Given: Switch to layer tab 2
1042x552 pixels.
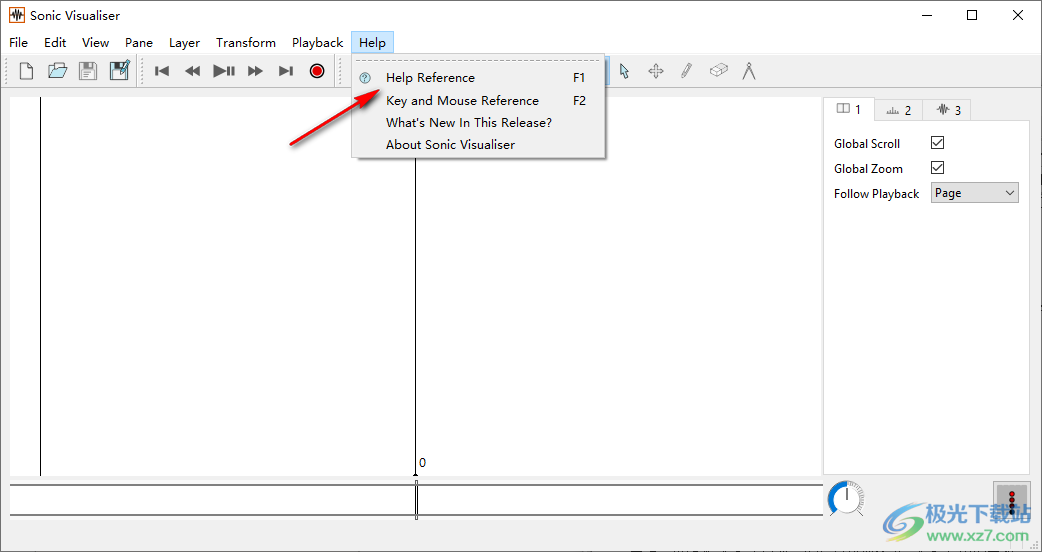Looking at the screenshot, I should point(898,110).
